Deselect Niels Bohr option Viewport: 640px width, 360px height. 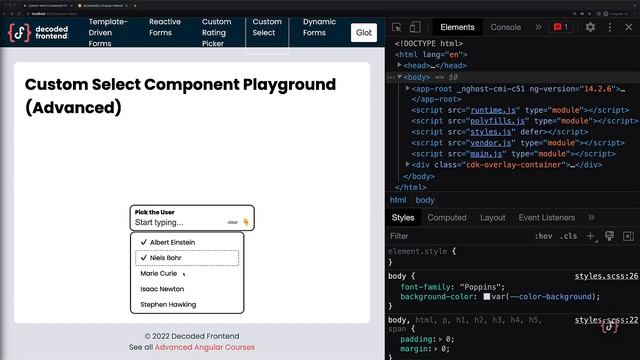pyautogui.click(x=187, y=258)
